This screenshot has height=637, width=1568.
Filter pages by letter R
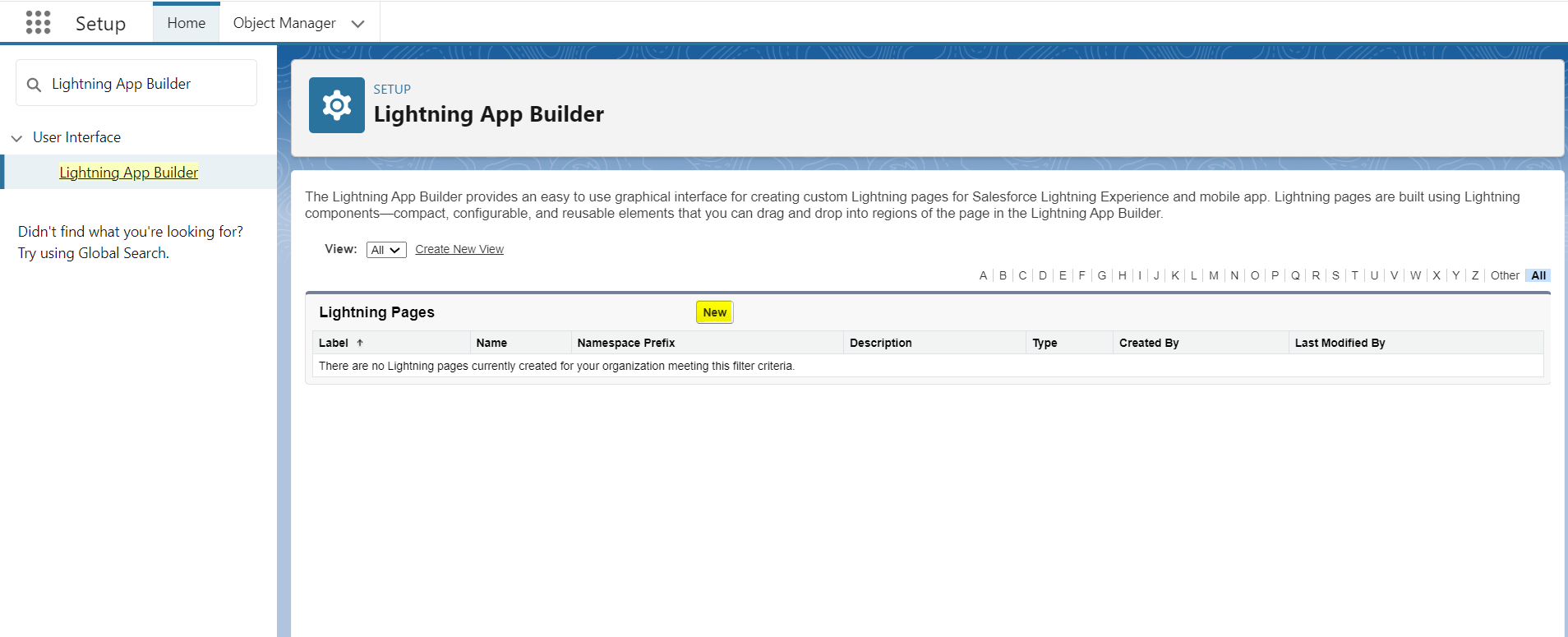point(1316,275)
